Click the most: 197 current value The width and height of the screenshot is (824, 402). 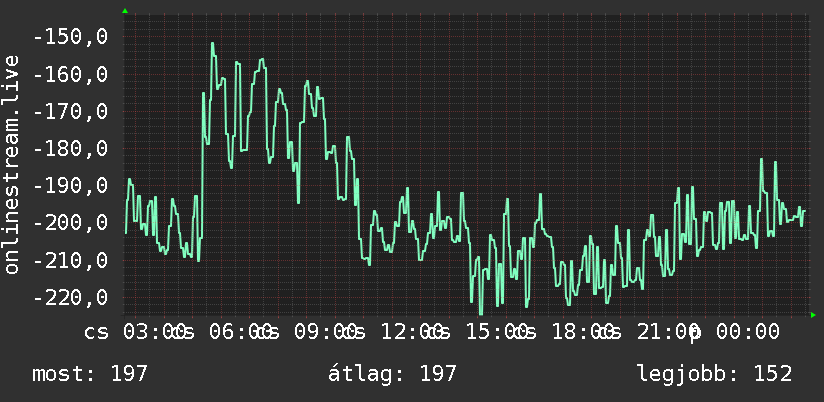[90, 374]
